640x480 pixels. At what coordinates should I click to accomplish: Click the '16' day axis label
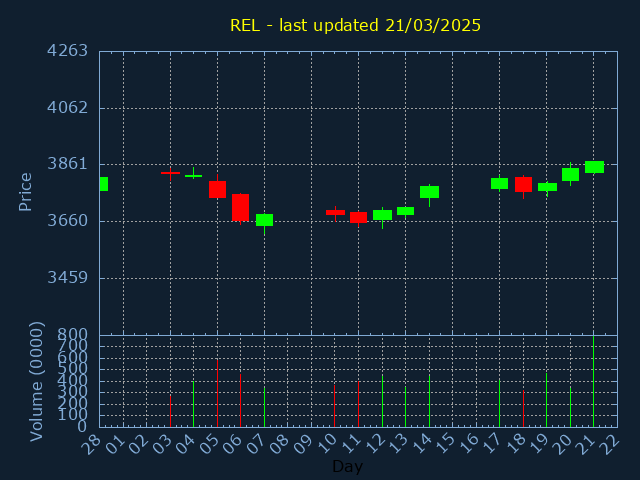pyautogui.click(x=468, y=444)
